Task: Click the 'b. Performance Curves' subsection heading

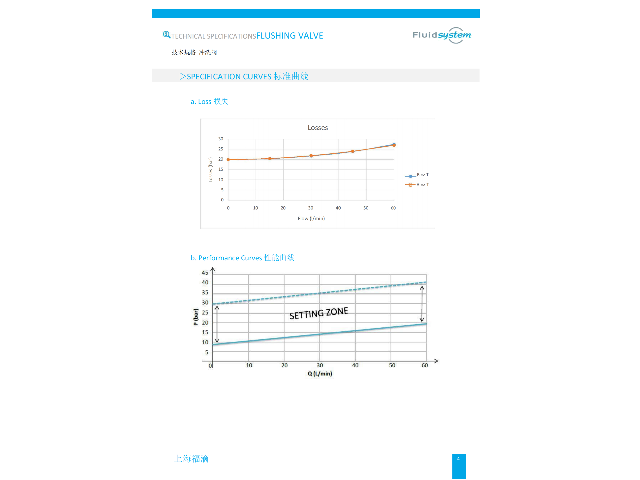Action: tap(235, 257)
